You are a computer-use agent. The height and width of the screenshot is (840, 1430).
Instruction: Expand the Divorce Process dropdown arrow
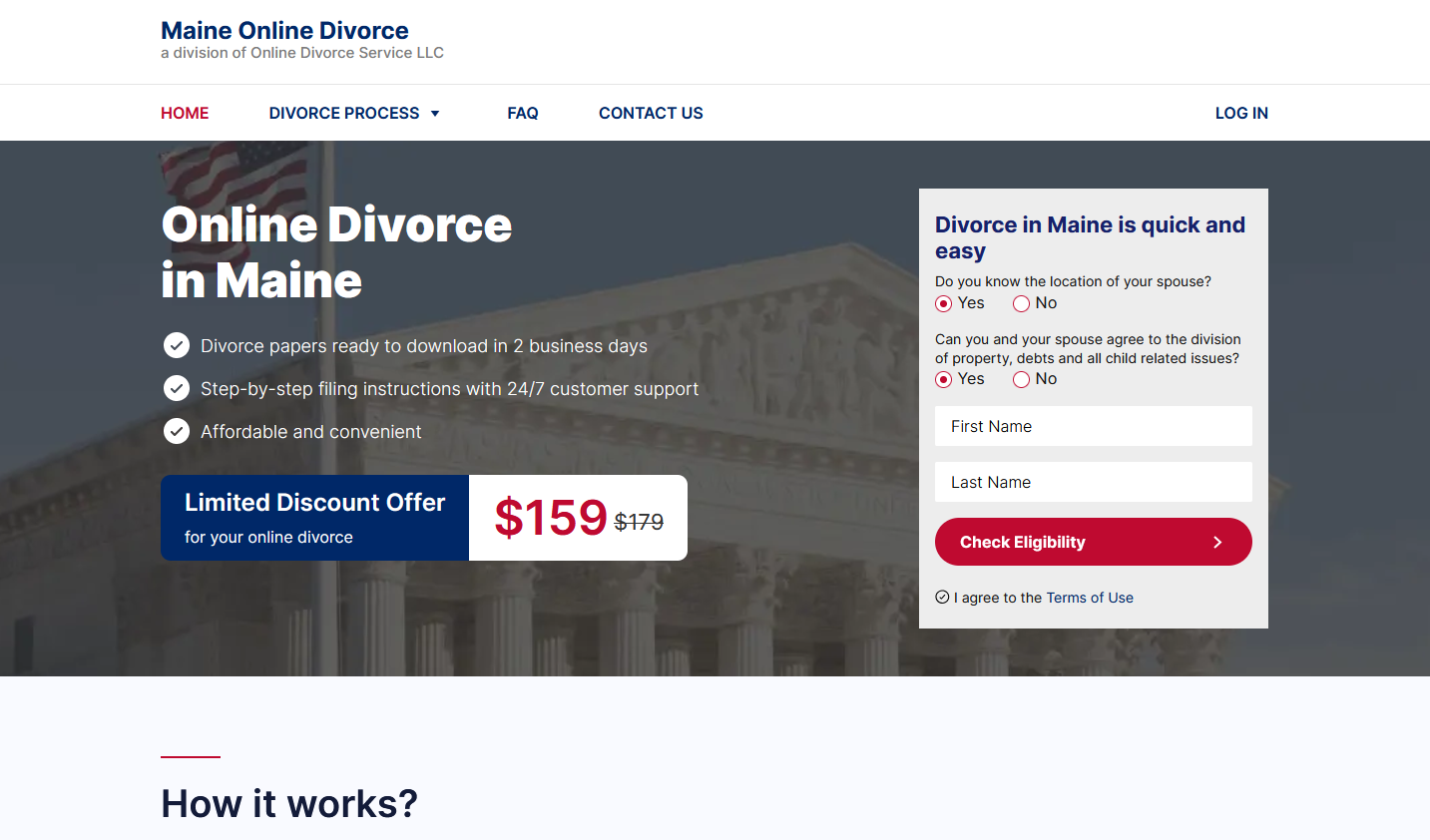click(435, 114)
